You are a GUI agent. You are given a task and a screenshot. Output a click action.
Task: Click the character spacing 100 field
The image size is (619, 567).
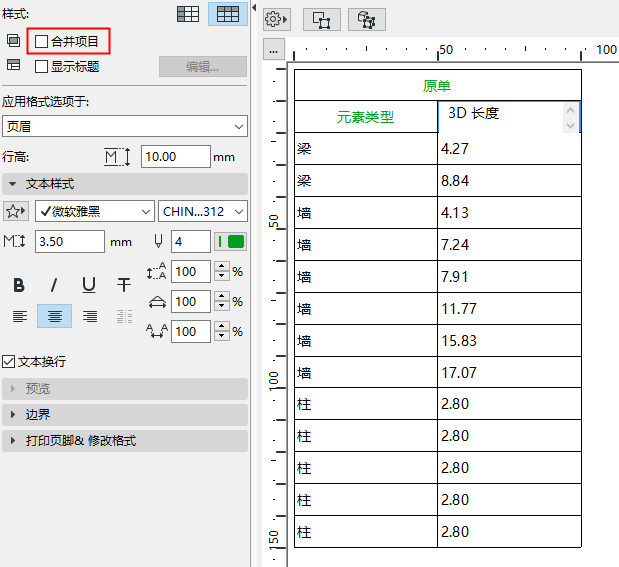pos(191,332)
